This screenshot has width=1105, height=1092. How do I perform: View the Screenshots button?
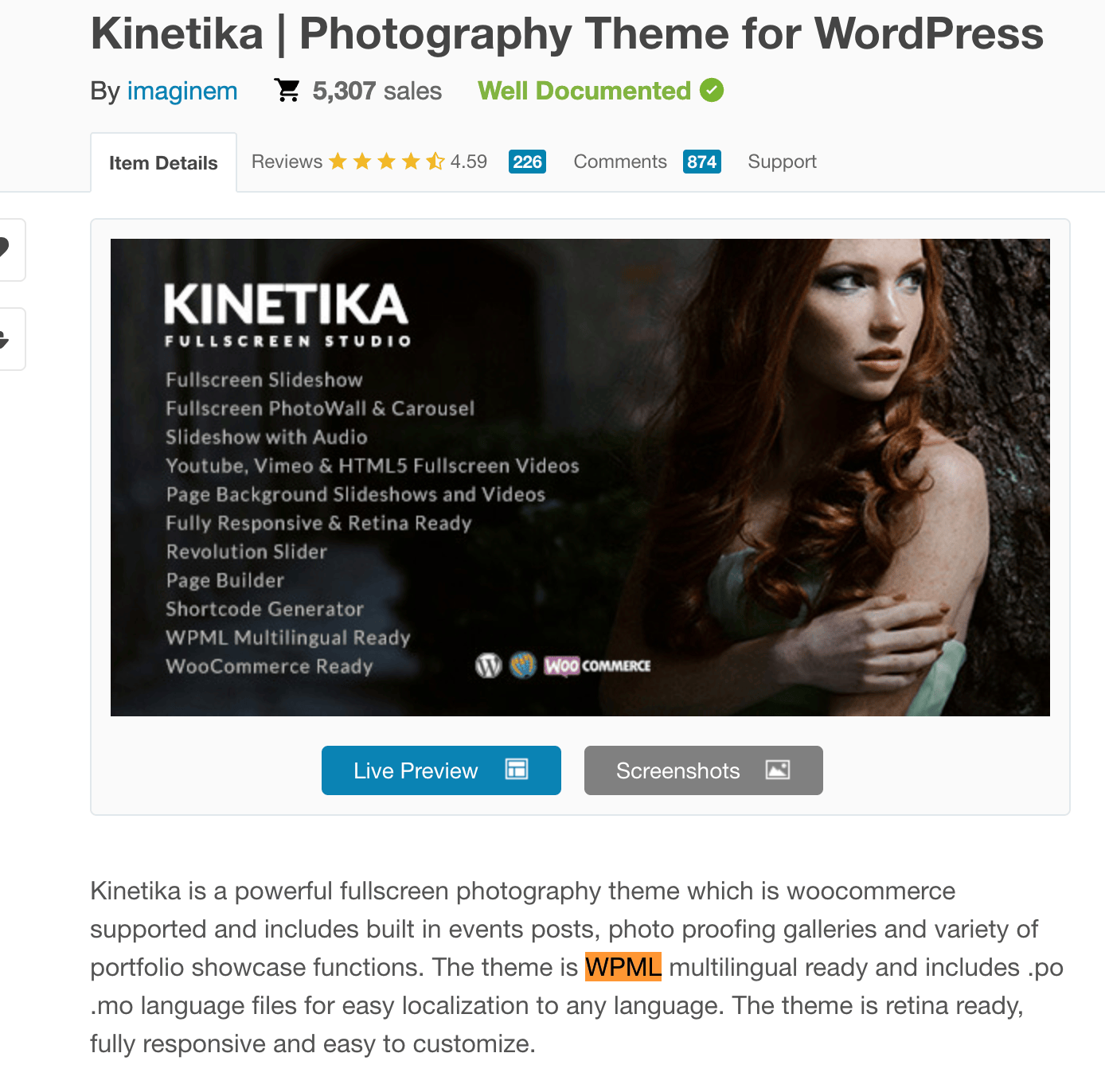click(x=704, y=770)
